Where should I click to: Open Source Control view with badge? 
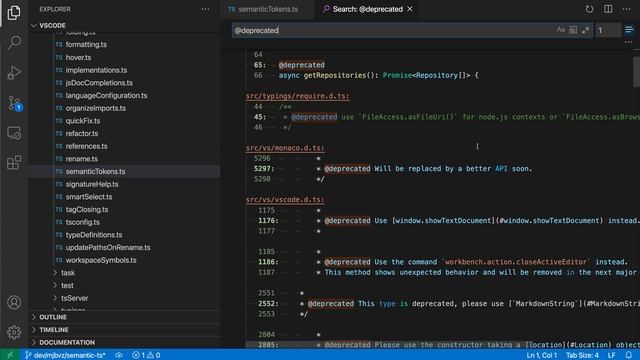(15, 103)
